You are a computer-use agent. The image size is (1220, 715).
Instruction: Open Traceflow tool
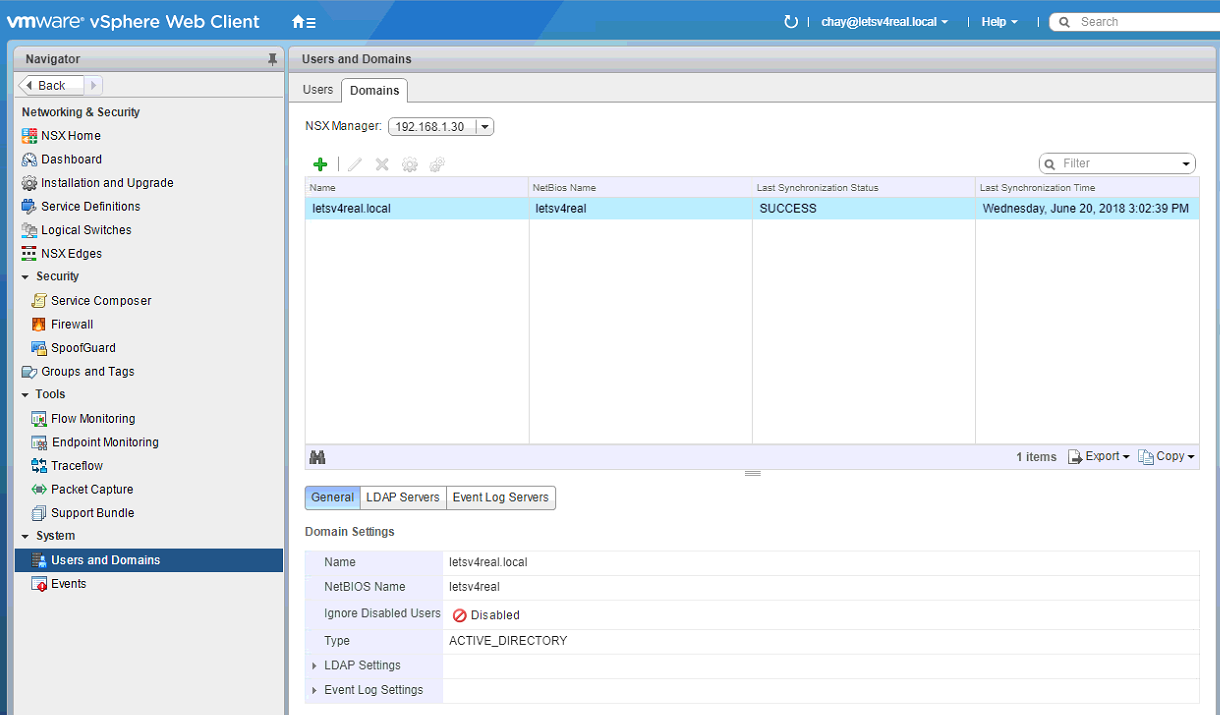pyautogui.click(x=77, y=466)
